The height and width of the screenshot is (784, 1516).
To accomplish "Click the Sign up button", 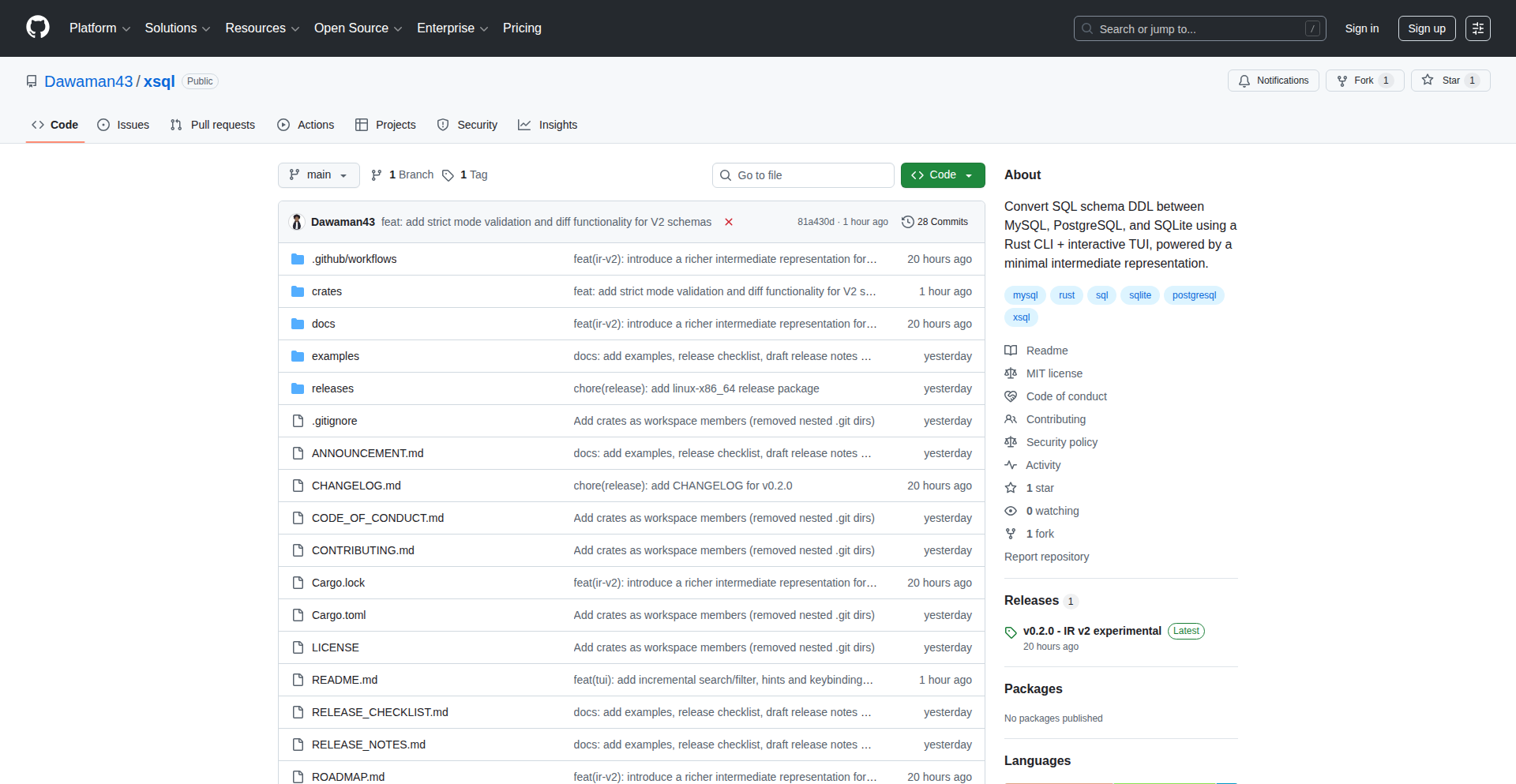I will [1426, 28].
